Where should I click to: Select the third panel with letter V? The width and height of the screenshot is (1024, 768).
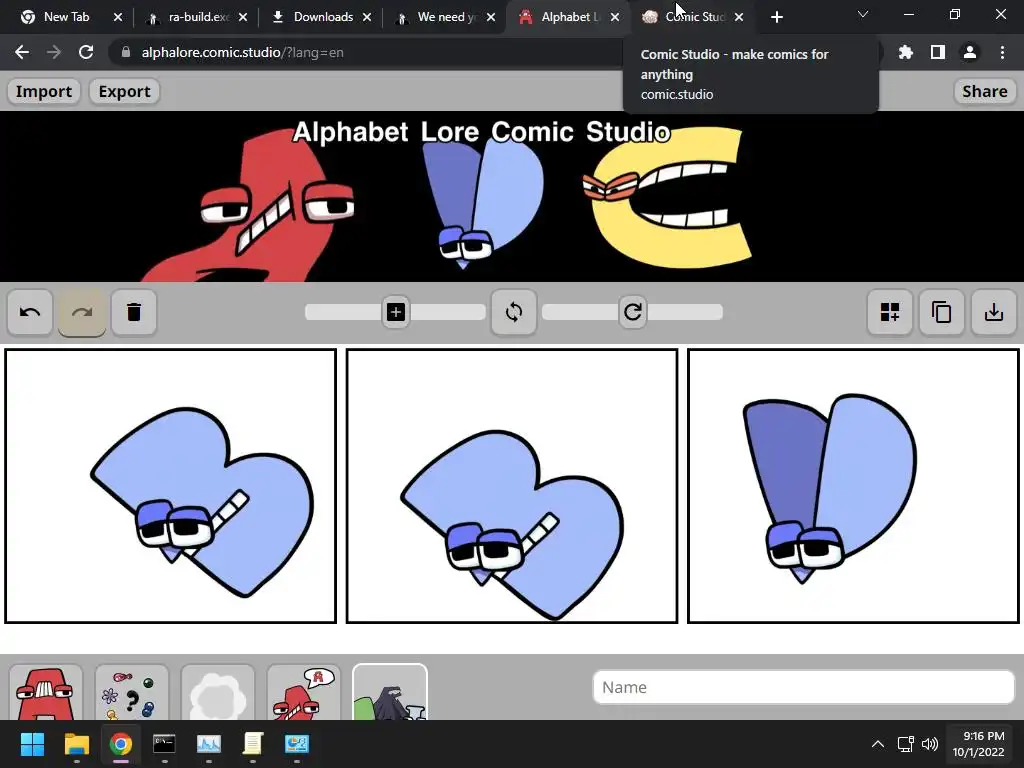854,486
